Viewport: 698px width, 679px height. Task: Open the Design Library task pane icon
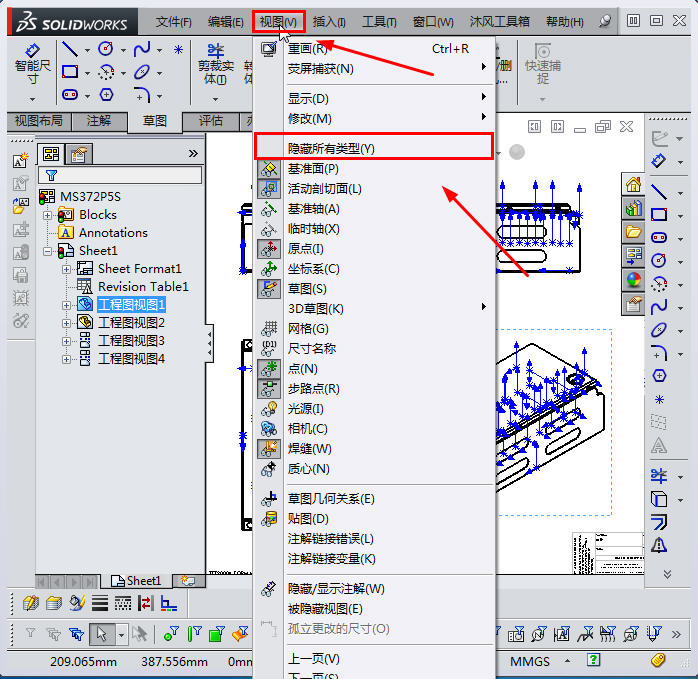633,208
